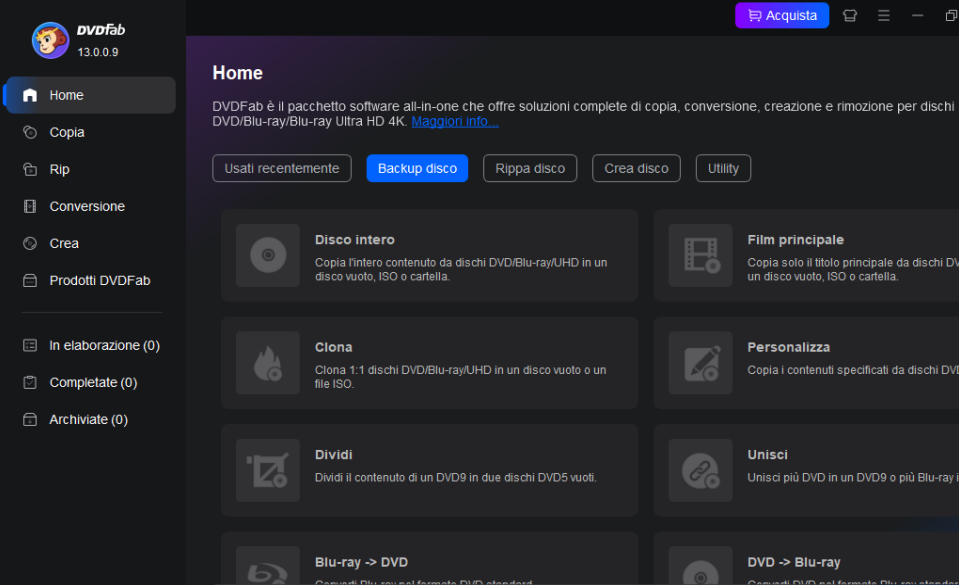Click the Disco intero description text
This screenshot has height=585, width=959.
[x=461, y=269]
